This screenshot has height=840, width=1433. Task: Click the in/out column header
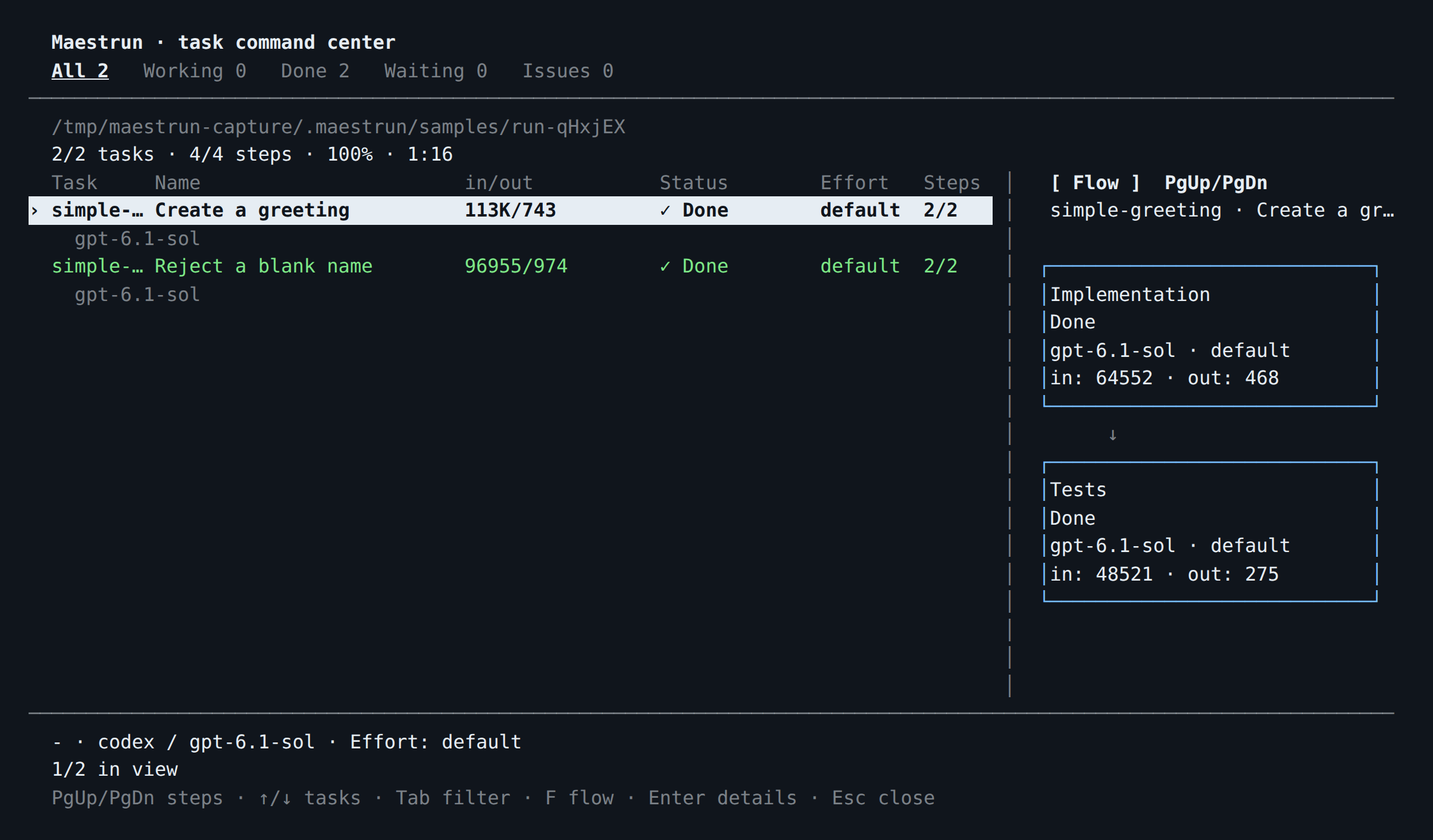pos(499,183)
